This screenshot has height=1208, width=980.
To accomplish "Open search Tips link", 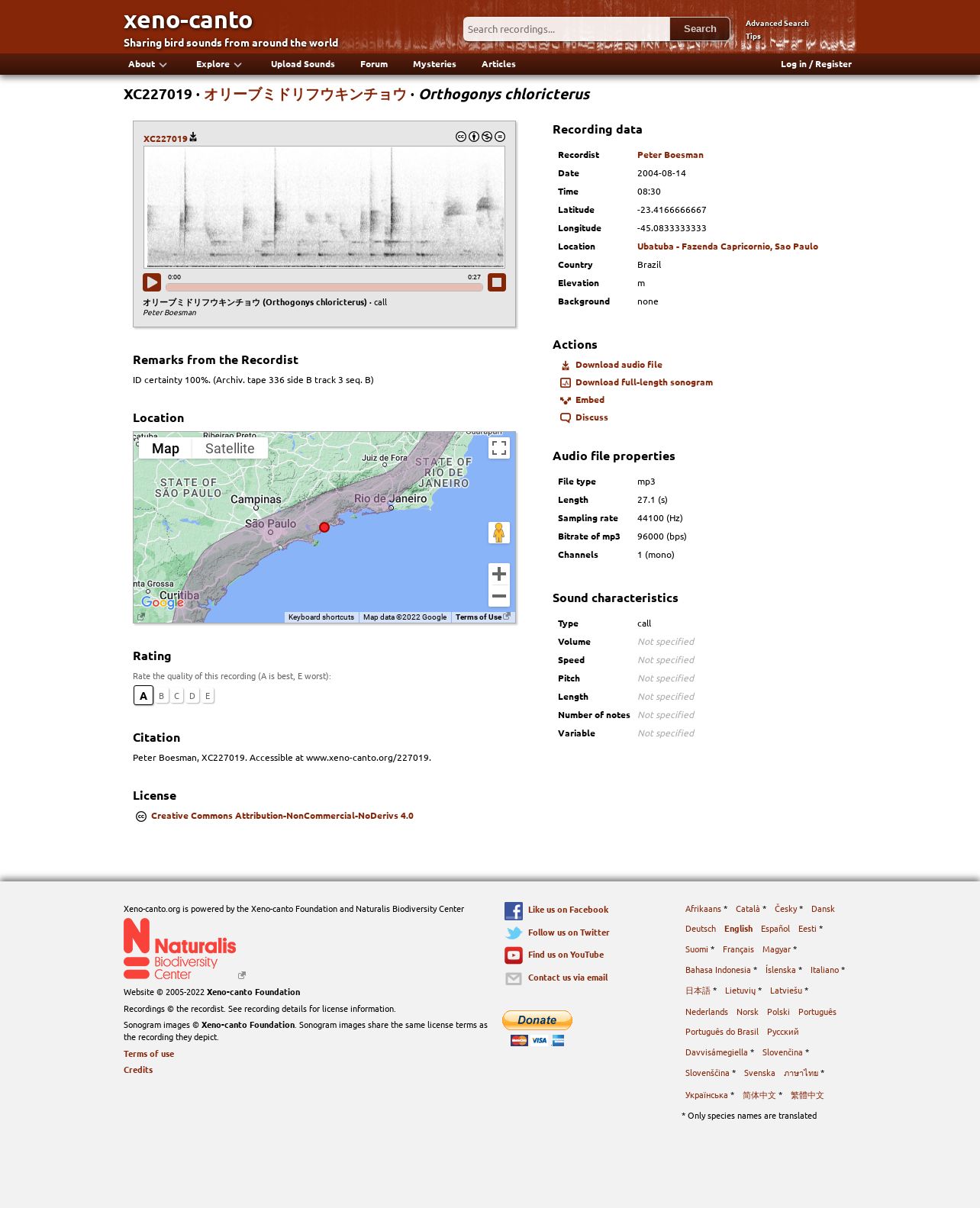I will [x=753, y=36].
